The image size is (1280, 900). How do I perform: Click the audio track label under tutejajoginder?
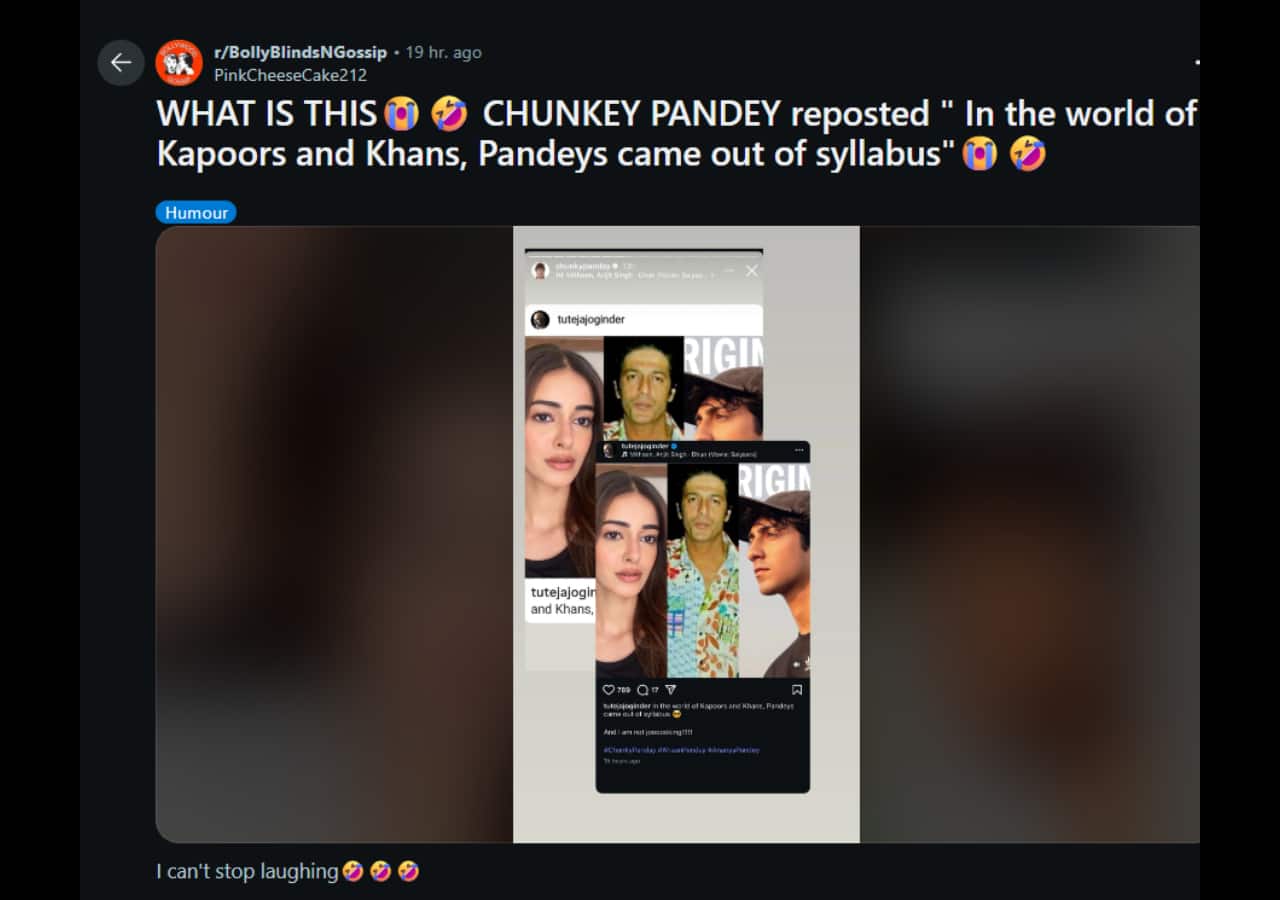click(690, 454)
